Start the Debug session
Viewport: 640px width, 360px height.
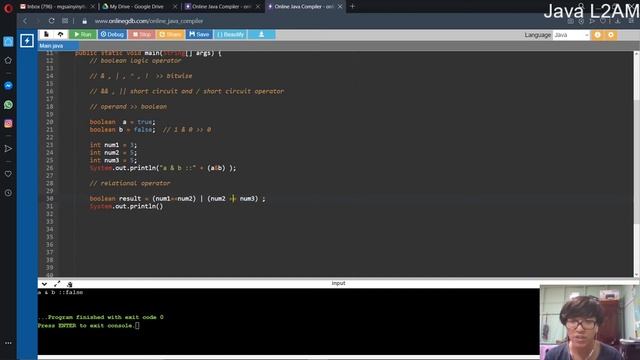point(112,35)
